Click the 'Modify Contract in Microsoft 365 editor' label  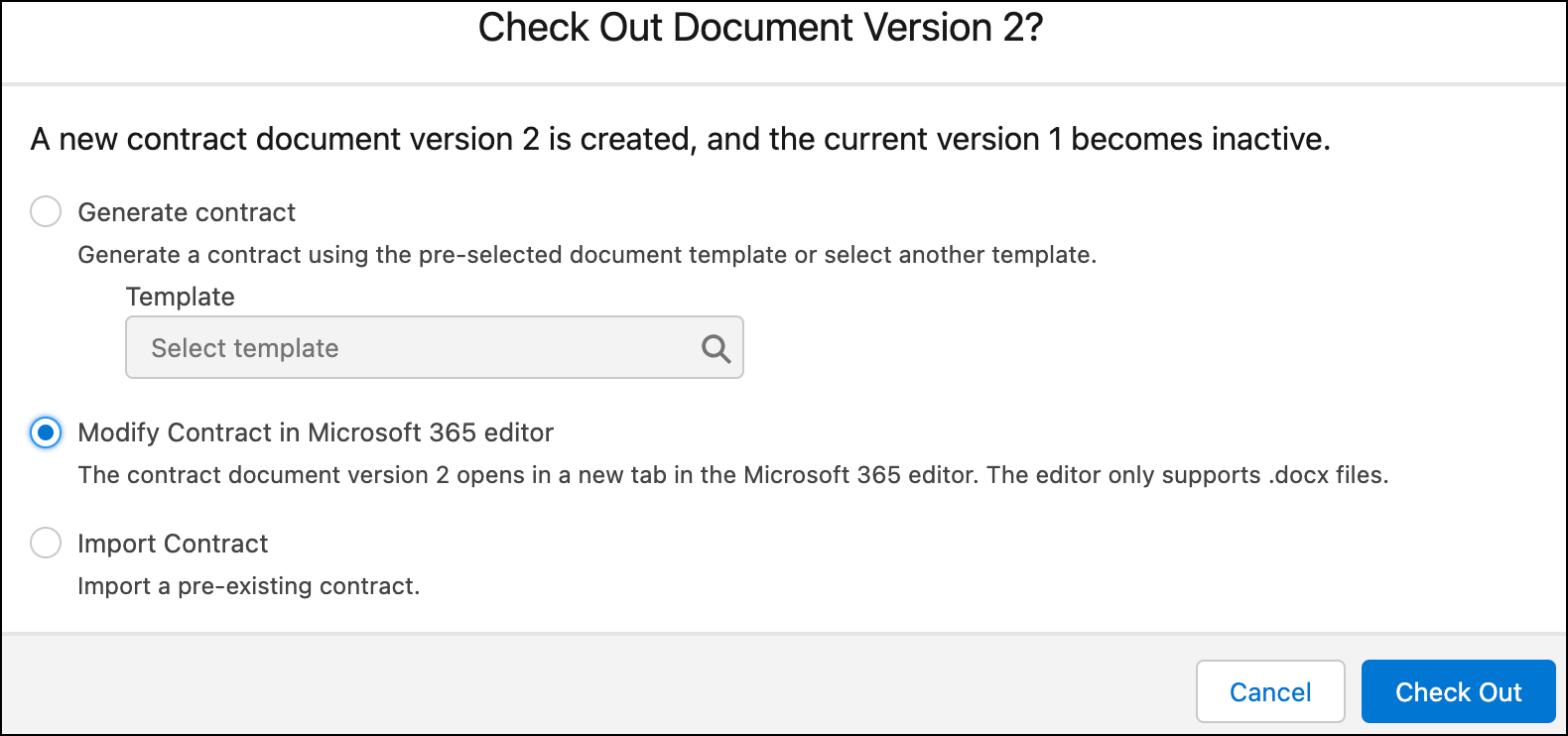[x=316, y=432]
